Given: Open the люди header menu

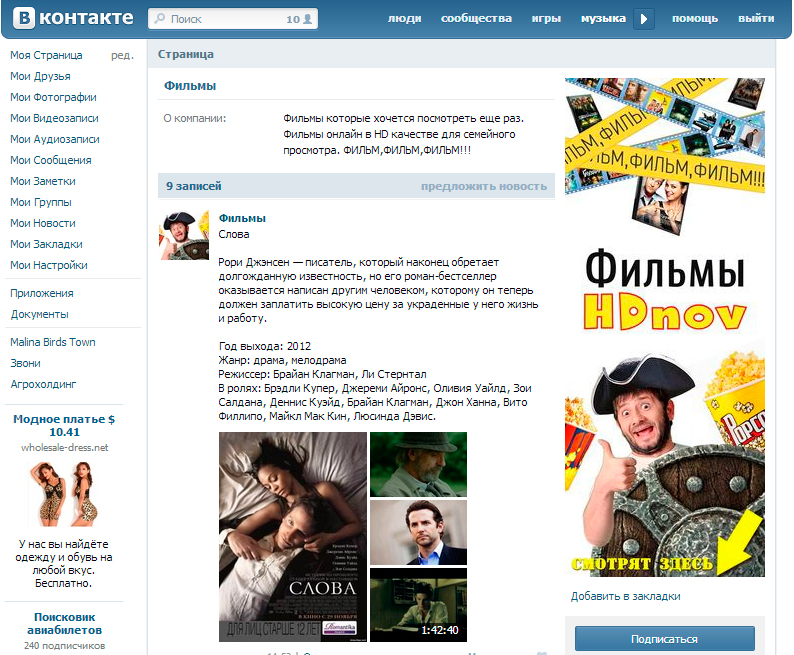Looking at the screenshot, I should pyautogui.click(x=405, y=19).
